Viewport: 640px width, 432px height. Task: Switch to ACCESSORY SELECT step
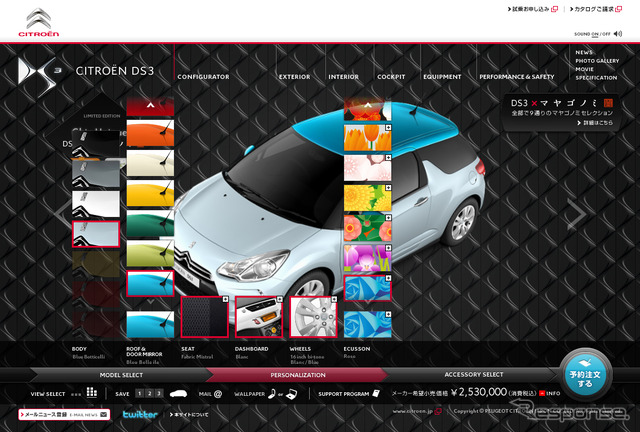(x=473, y=374)
